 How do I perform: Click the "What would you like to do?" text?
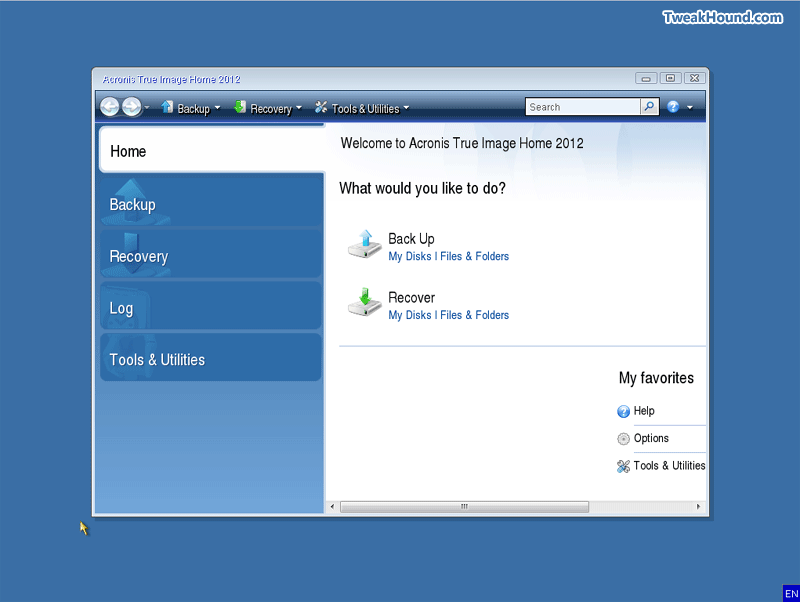422,188
